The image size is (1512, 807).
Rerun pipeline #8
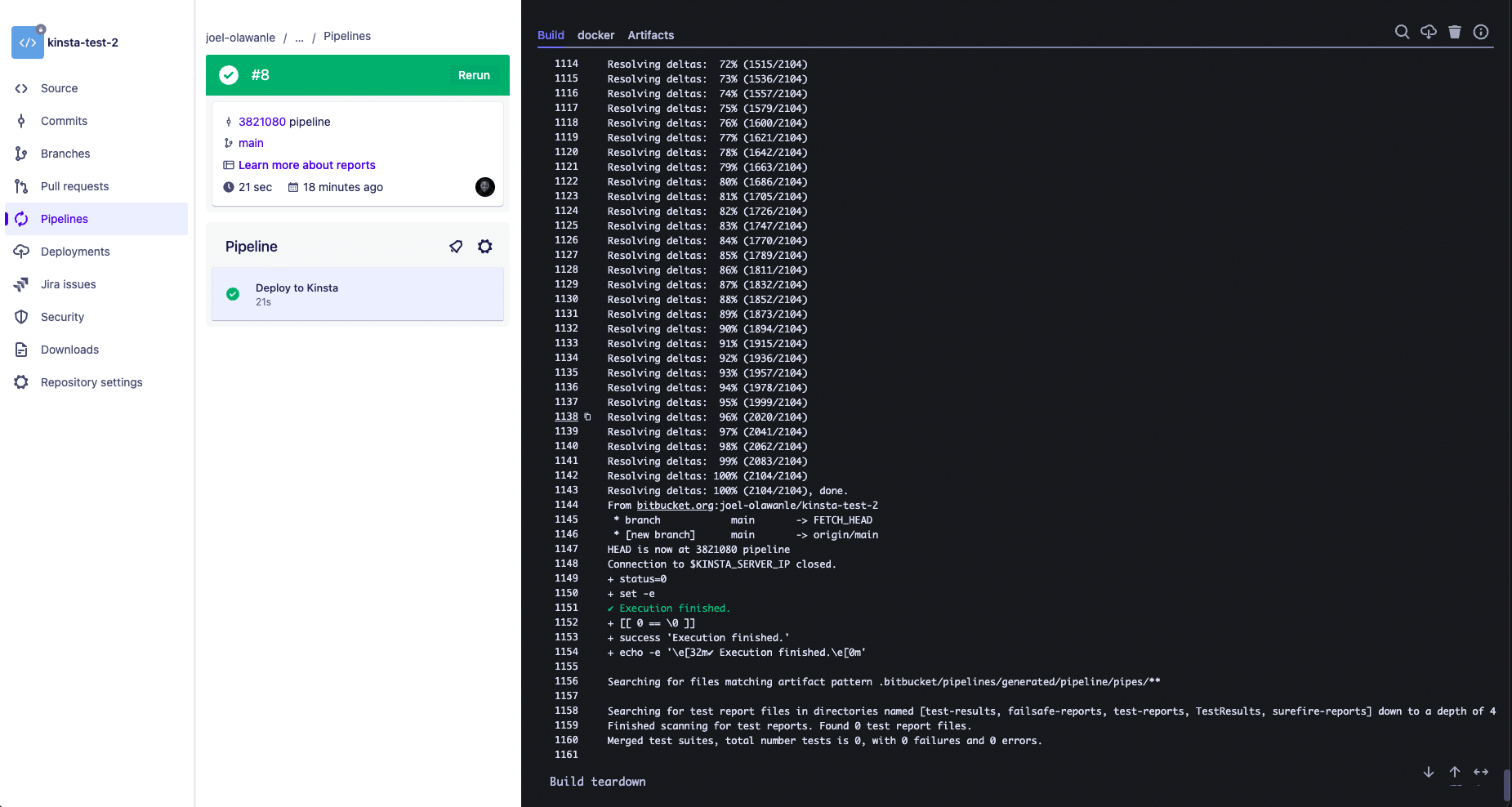474,74
